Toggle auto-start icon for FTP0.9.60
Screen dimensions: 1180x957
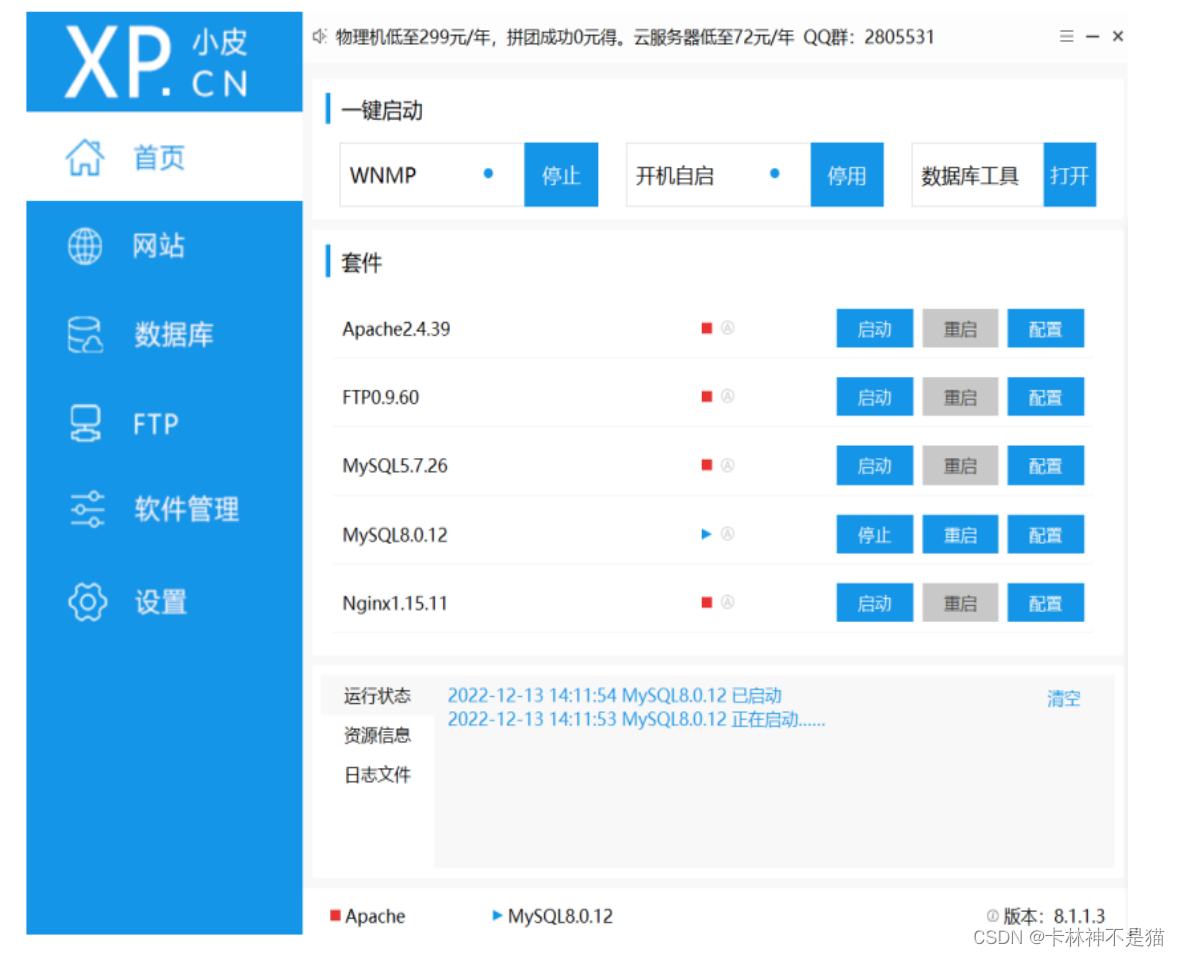pyautogui.click(x=728, y=396)
